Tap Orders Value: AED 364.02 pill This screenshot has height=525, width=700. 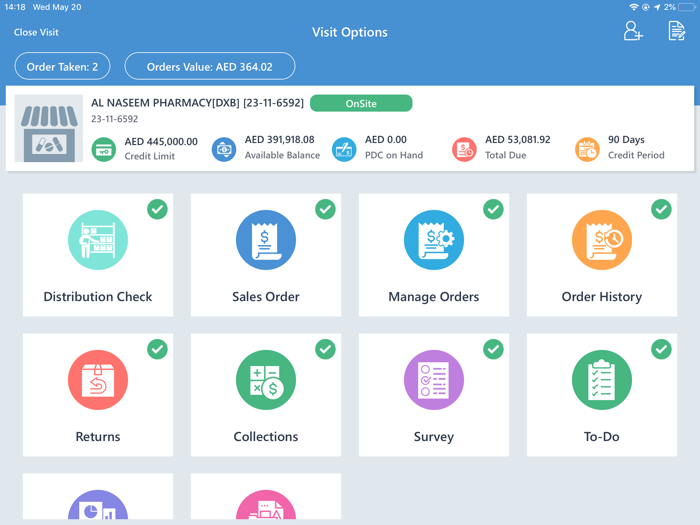point(210,66)
